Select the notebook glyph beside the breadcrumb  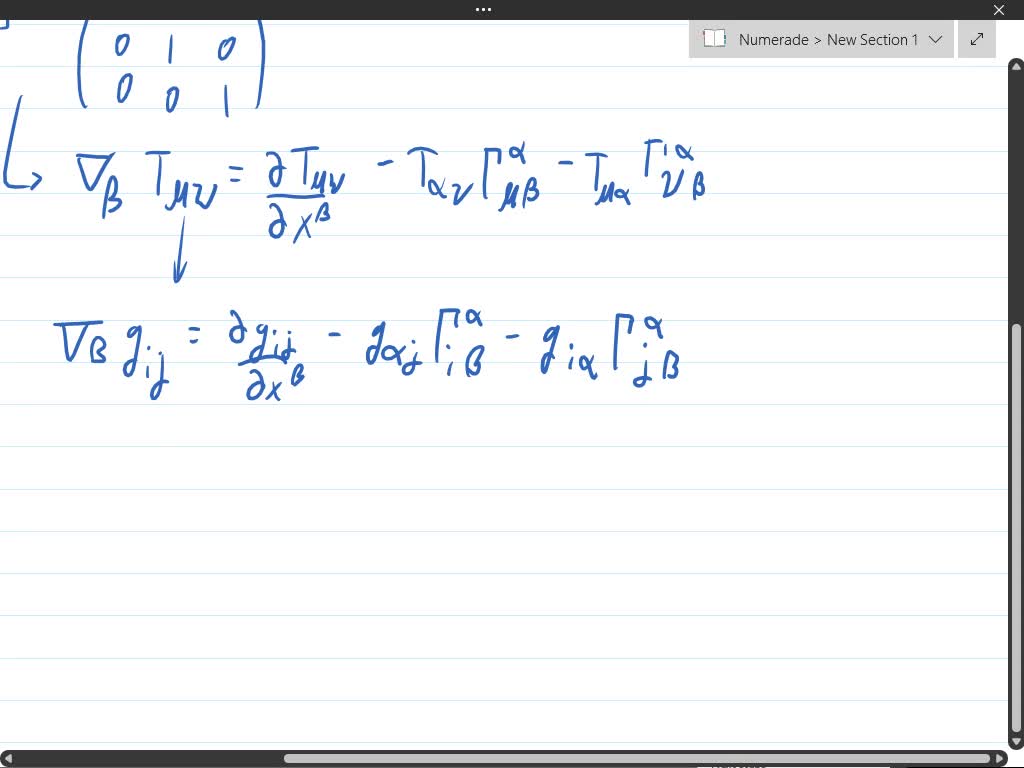[x=715, y=39]
